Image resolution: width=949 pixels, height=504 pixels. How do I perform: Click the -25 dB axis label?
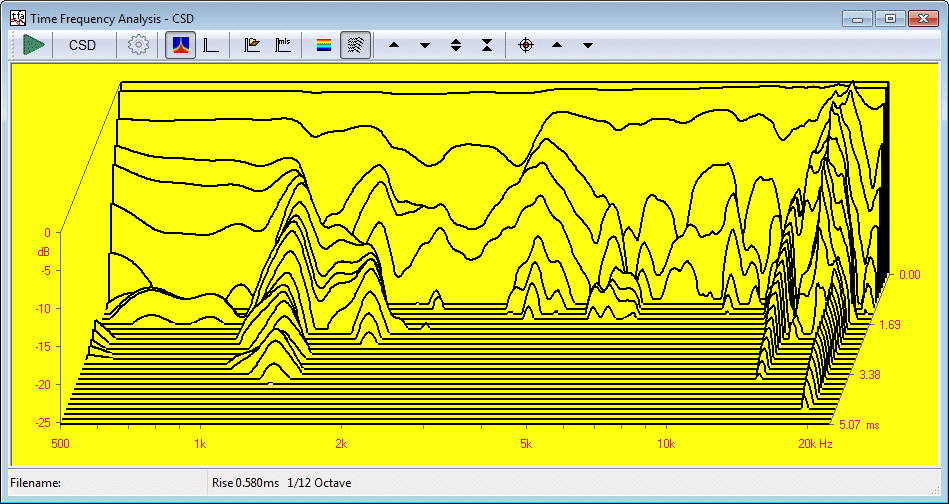(x=45, y=422)
